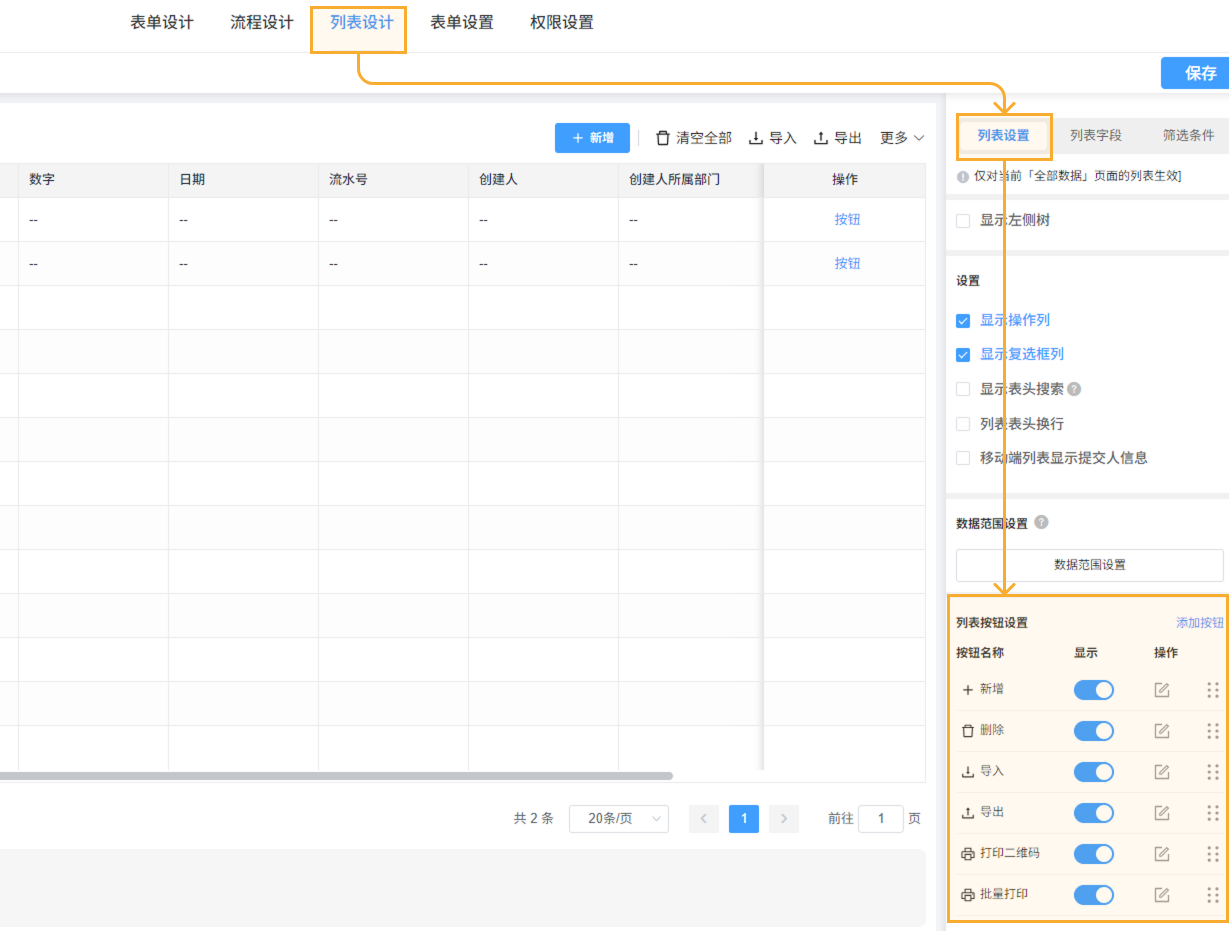Uncheck 显示操作列 checkbox
This screenshot has height=931, width=1229.
pyautogui.click(x=963, y=321)
